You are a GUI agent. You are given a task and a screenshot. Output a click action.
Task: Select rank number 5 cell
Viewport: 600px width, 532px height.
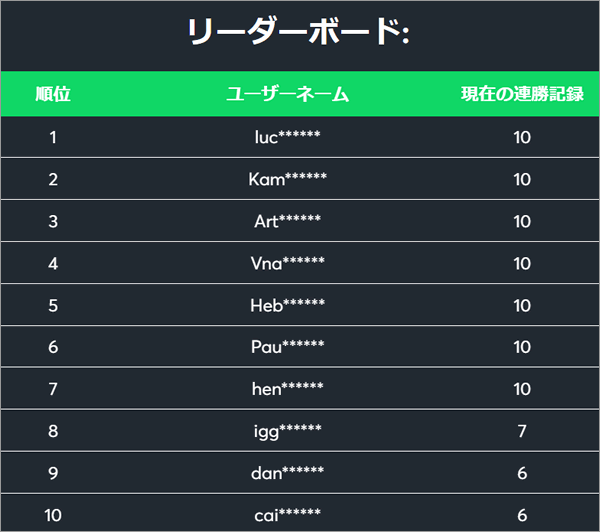pyautogui.click(x=53, y=305)
